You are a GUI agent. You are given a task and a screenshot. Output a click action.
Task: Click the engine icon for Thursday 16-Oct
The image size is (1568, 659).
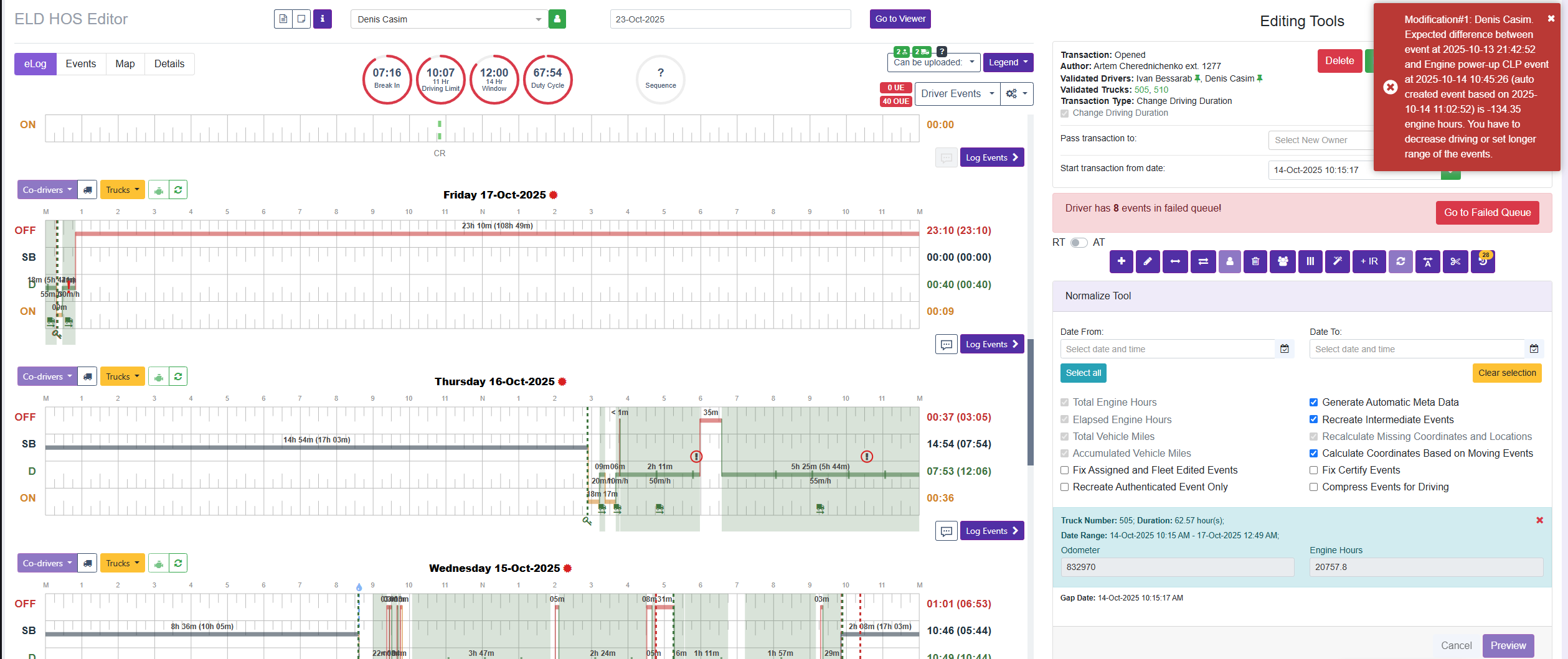[159, 376]
